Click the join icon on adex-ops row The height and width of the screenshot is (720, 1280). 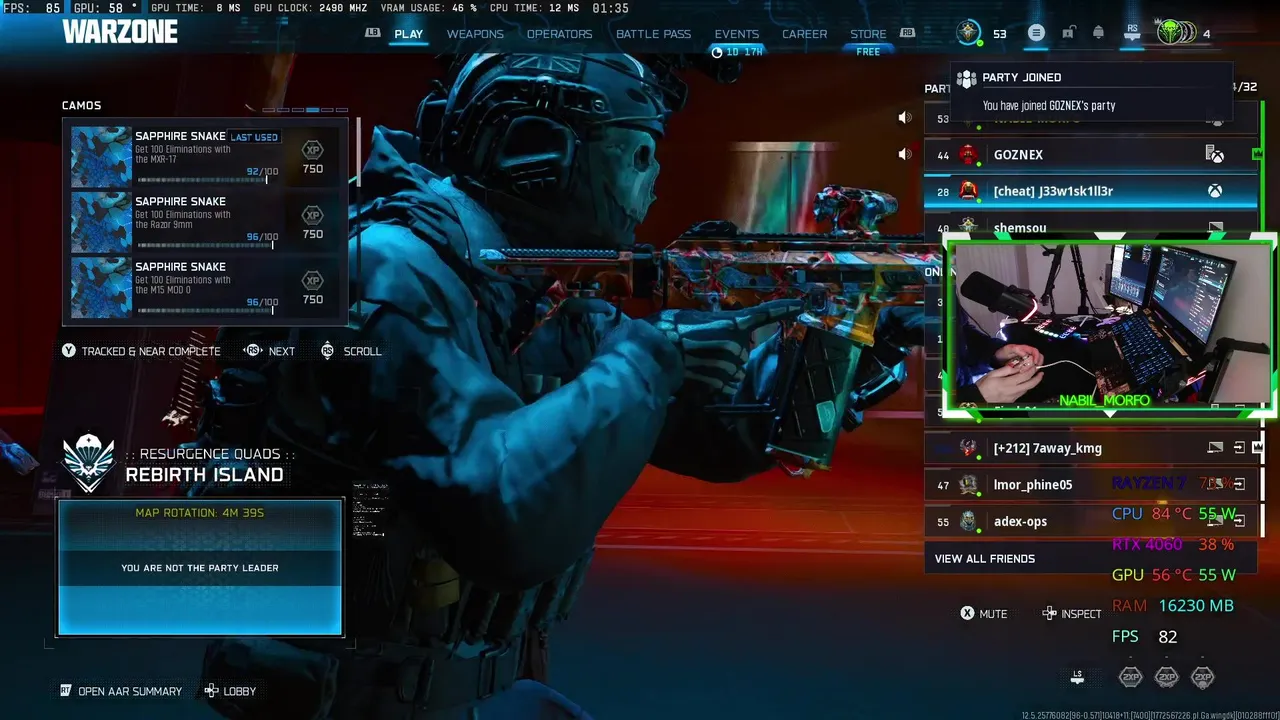1239,521
